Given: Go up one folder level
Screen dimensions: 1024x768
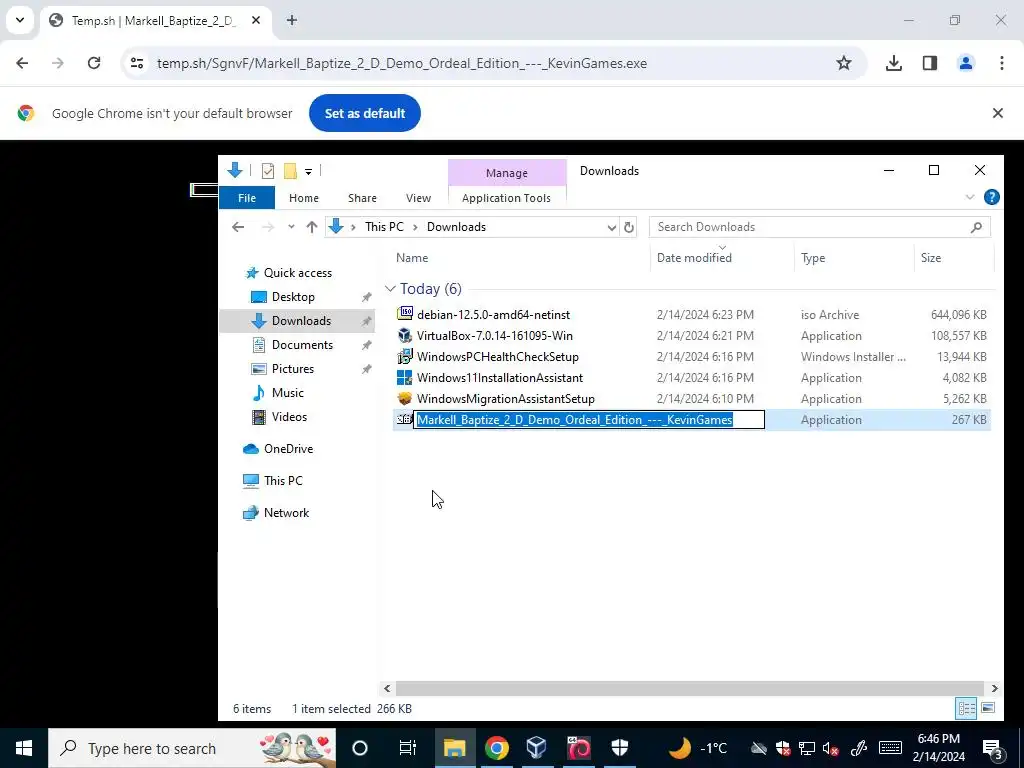Looking at the screenshot, I should click(312, 227).
